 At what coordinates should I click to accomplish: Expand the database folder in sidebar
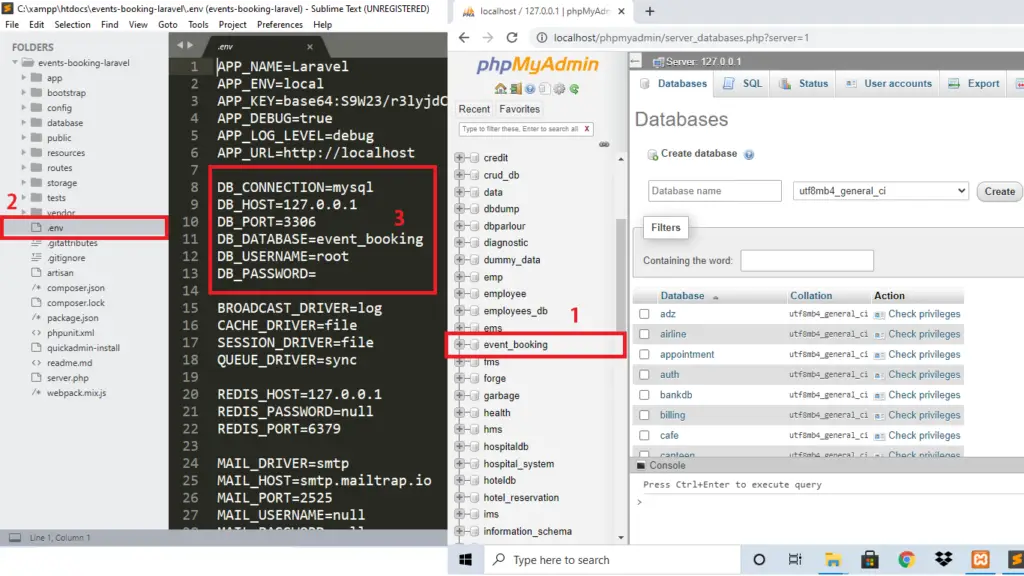[x=24, y=123]
